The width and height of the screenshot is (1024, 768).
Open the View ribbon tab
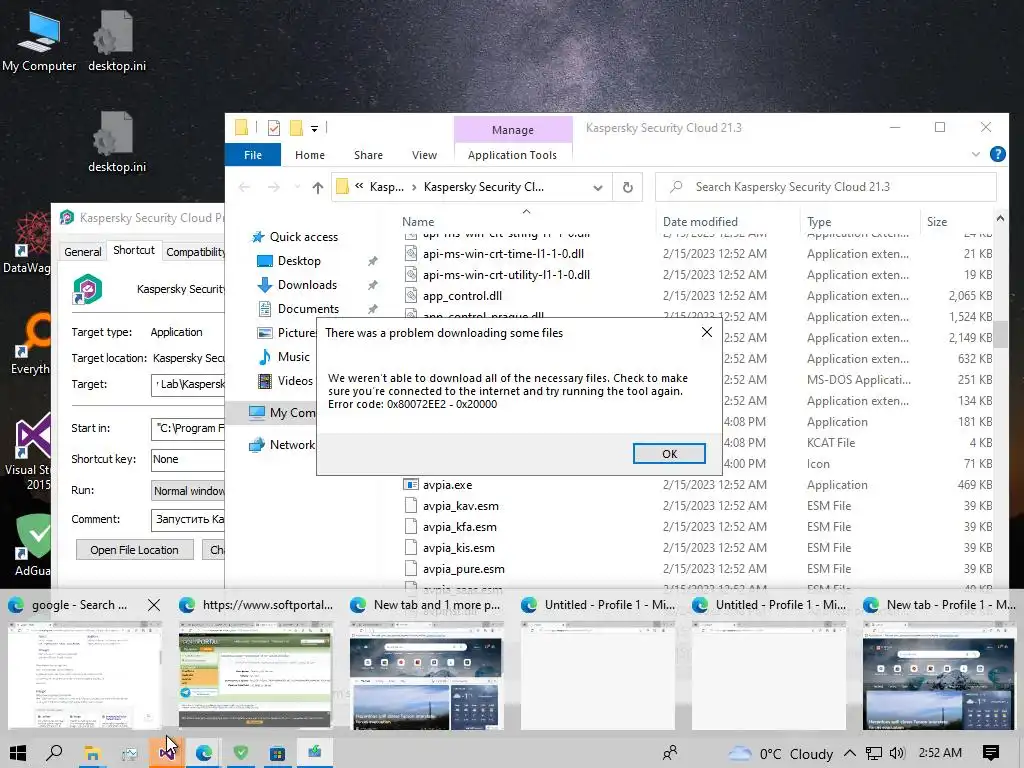point(424,155)
